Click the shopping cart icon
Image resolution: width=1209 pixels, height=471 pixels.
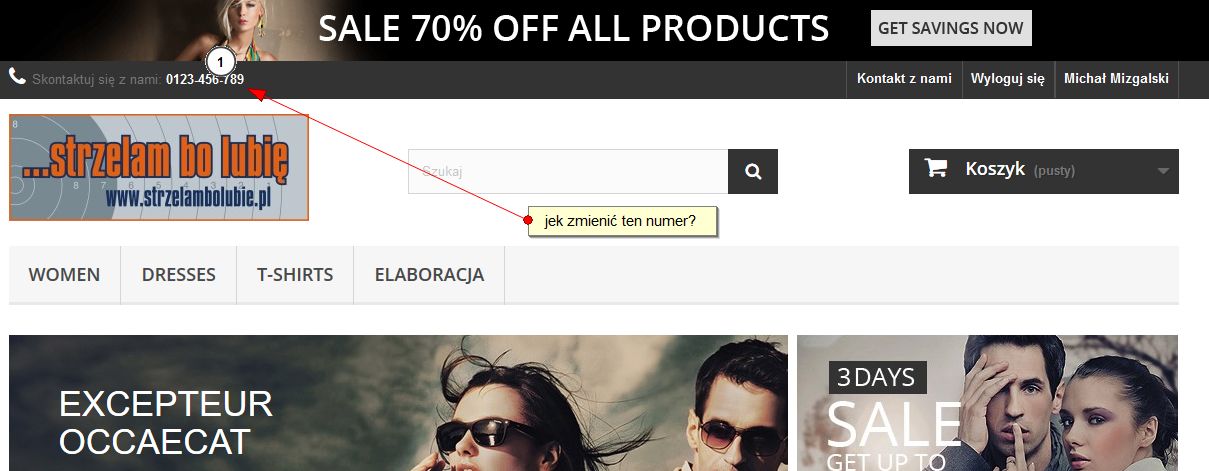coord(936,168)
